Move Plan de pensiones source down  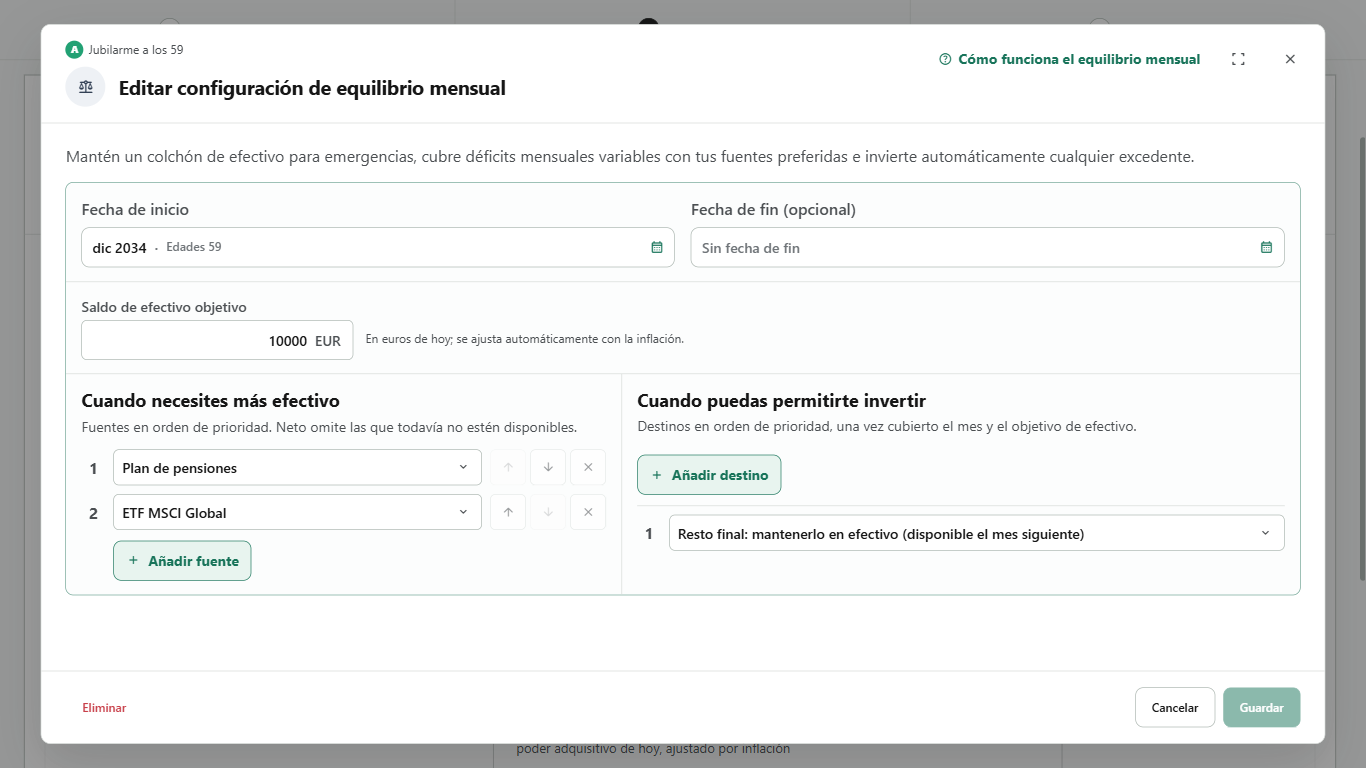click(548, 468)
